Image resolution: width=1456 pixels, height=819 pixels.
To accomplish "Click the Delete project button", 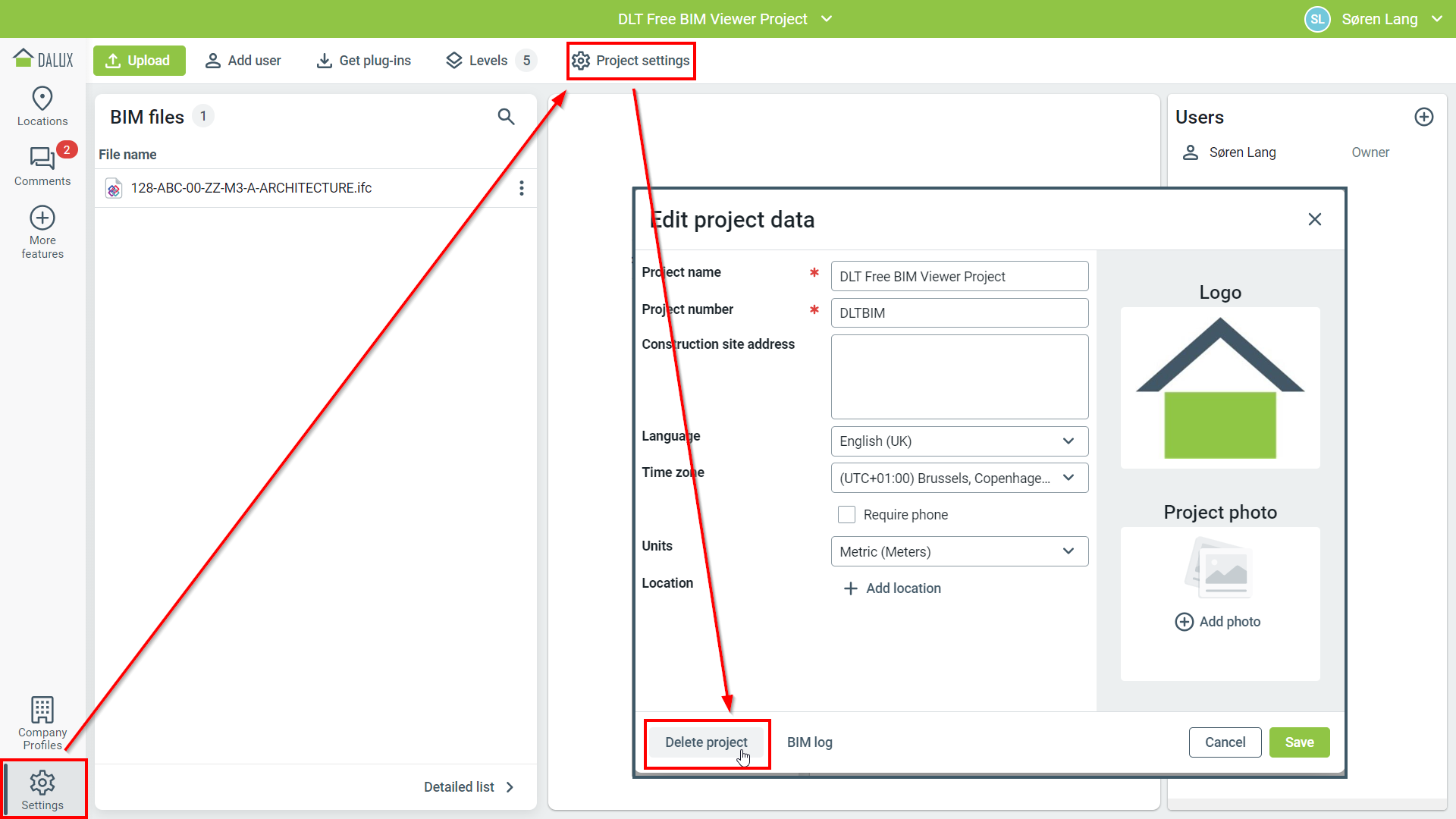I will [x=706, y=742].
